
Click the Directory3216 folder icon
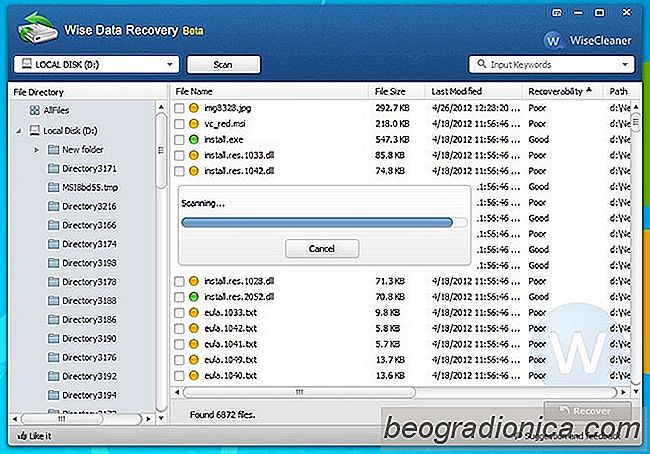click(53, 206)
